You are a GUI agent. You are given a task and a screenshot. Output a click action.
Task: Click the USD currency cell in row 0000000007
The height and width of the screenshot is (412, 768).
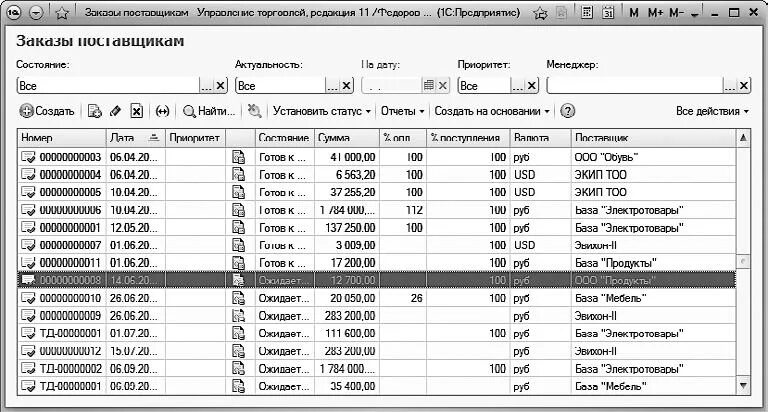point(540,245)
